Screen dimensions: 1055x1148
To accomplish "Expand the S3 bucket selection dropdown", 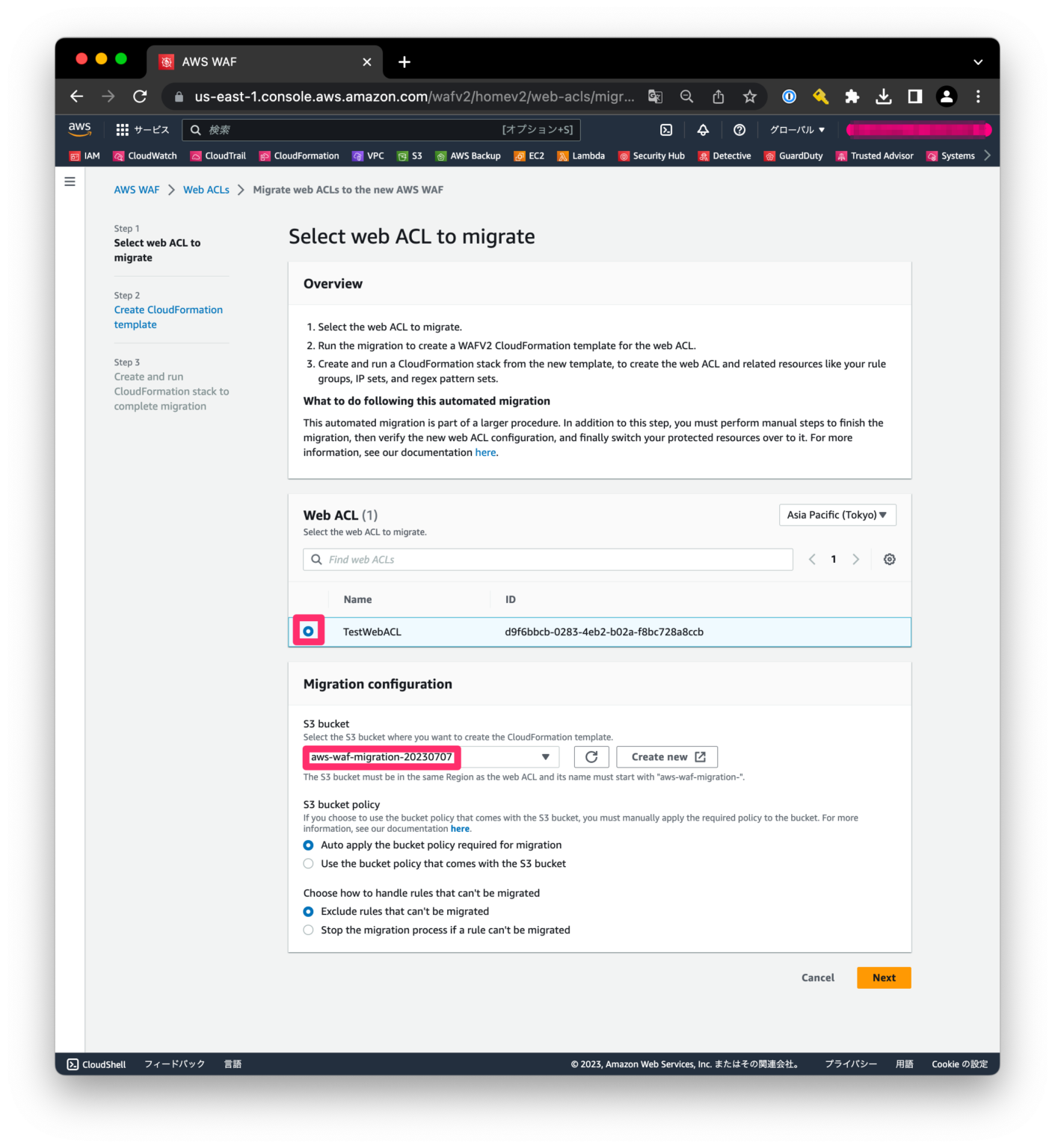I will pos(431,757).
